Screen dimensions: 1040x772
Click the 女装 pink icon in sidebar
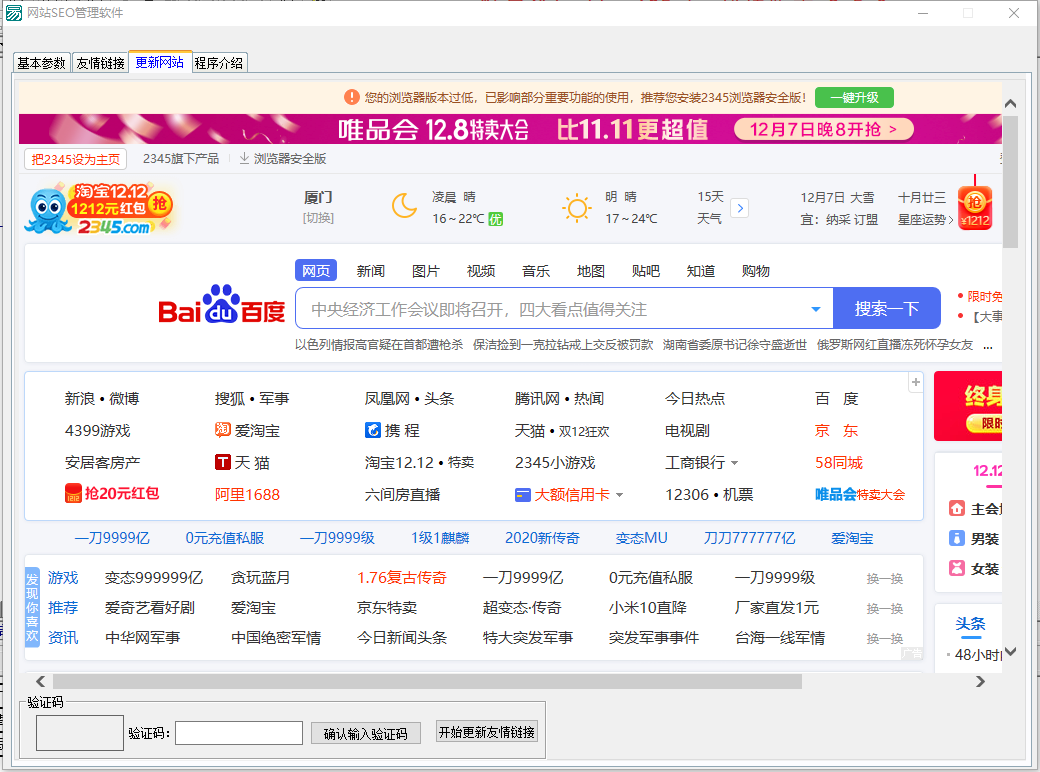click(956, 568)
